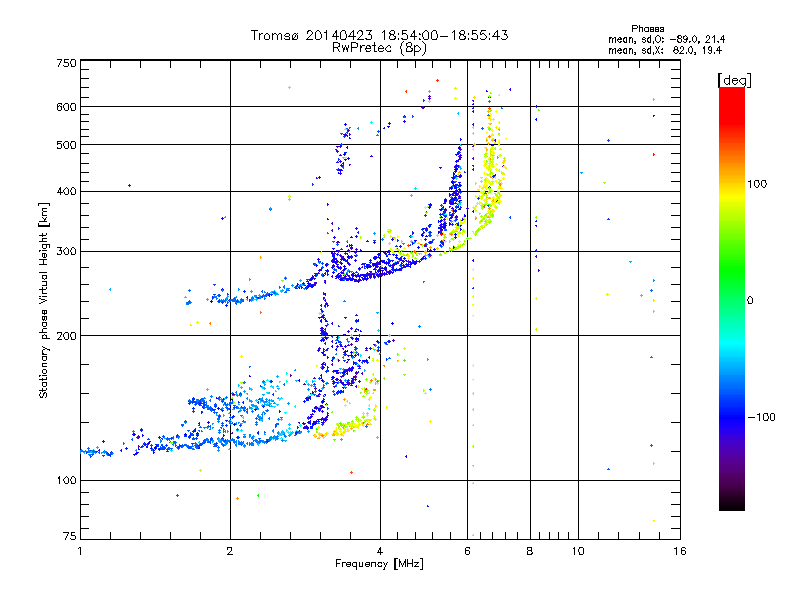
Task: Click the 300 tick label on the height axis
Action: 66,251
